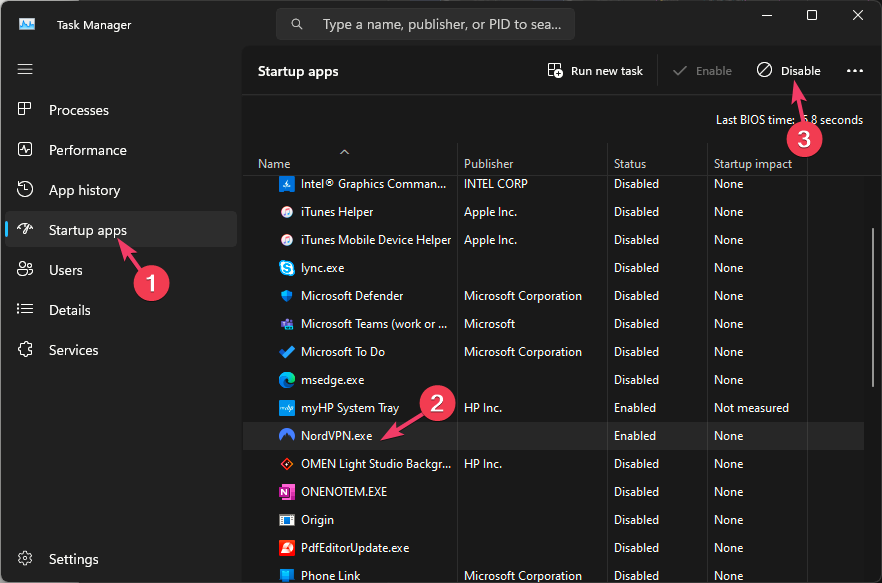882x583 pixels.
Task: Click the INTEL CORP publisher cell
Action: 496,184
